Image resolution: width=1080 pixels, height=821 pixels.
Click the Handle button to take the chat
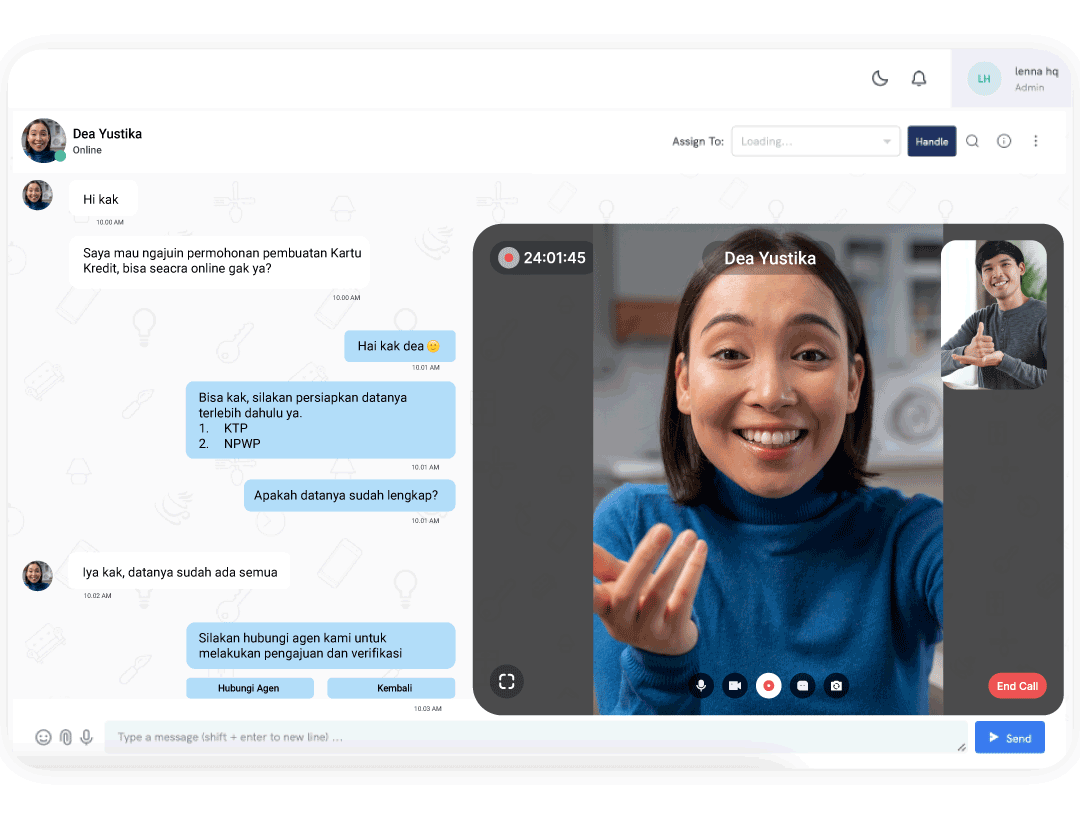(x=931, y=141)
